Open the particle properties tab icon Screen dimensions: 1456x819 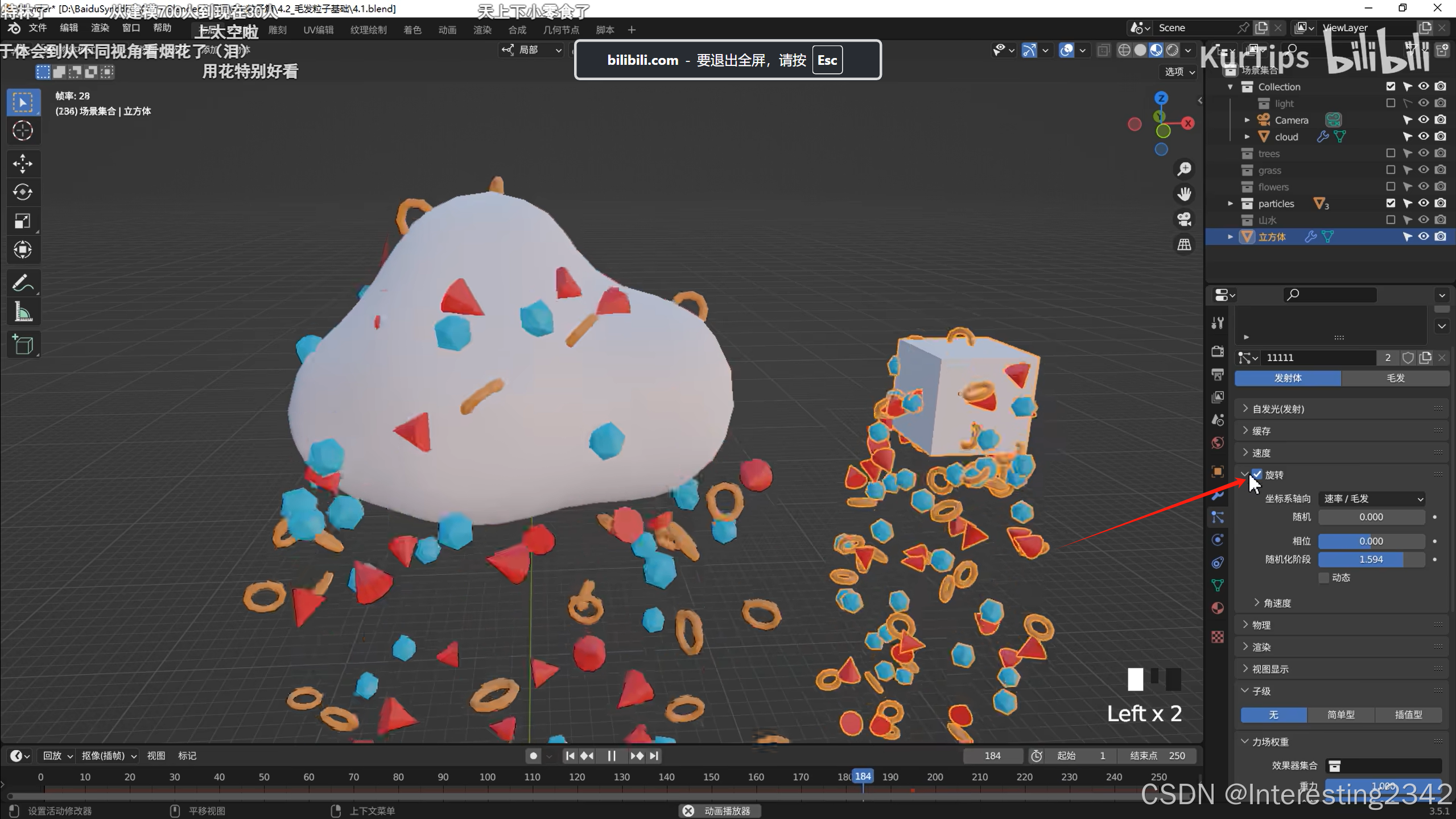pos(1218,517)
